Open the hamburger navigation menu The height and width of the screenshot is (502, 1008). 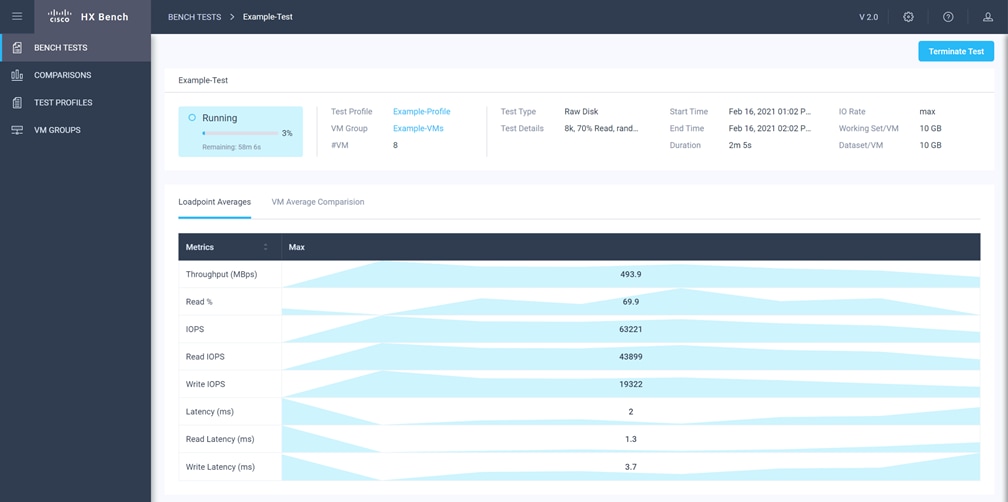[17, 17]
